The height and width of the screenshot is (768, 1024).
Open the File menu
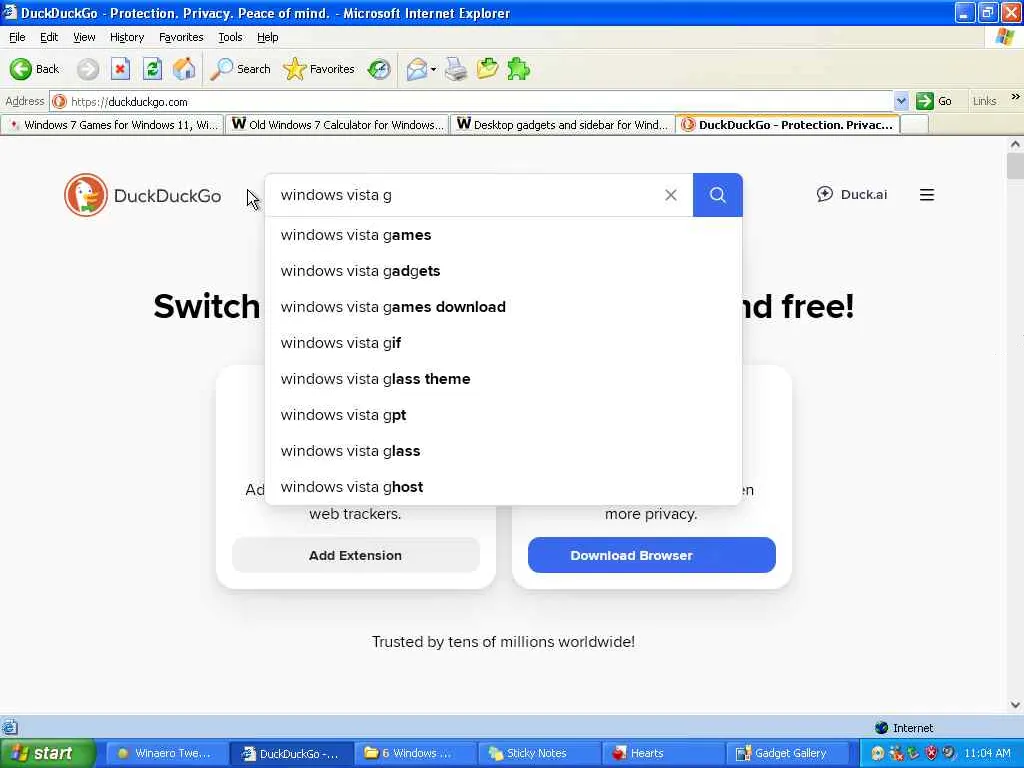coord(17,37)
